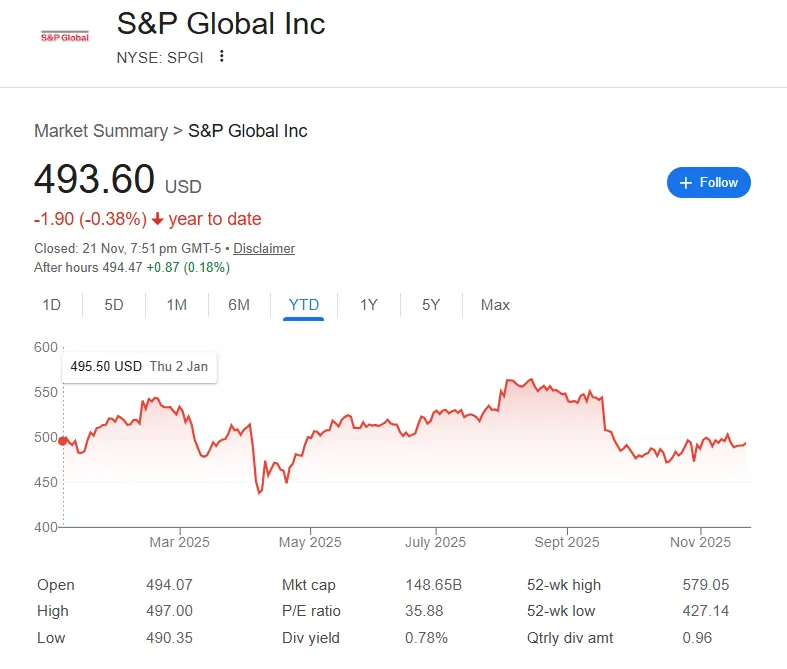Click the plus icon on Follow button
Viewport: 787px width, 669px height.
(x=685, y=183)
